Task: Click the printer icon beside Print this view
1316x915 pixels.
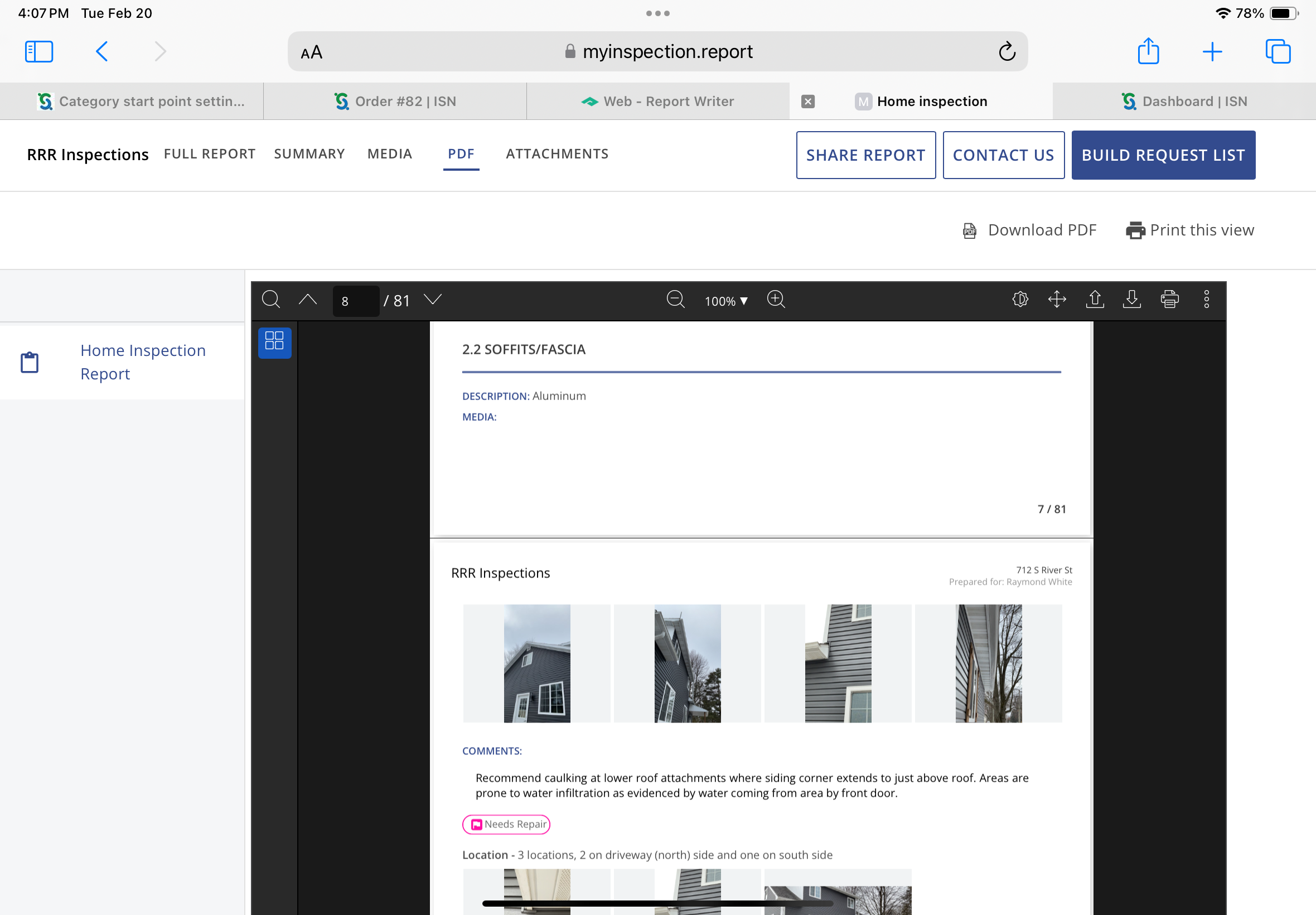Action: tap(1135, 230)
